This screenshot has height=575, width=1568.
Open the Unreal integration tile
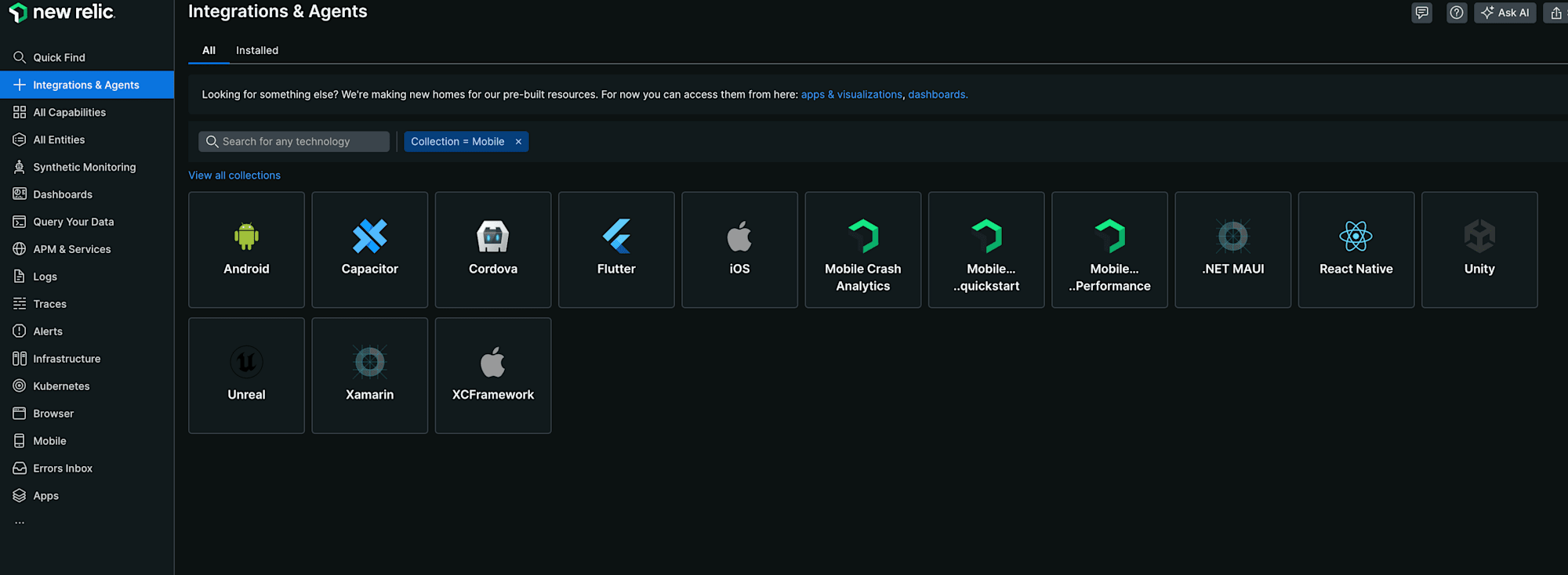coord(246,375)
